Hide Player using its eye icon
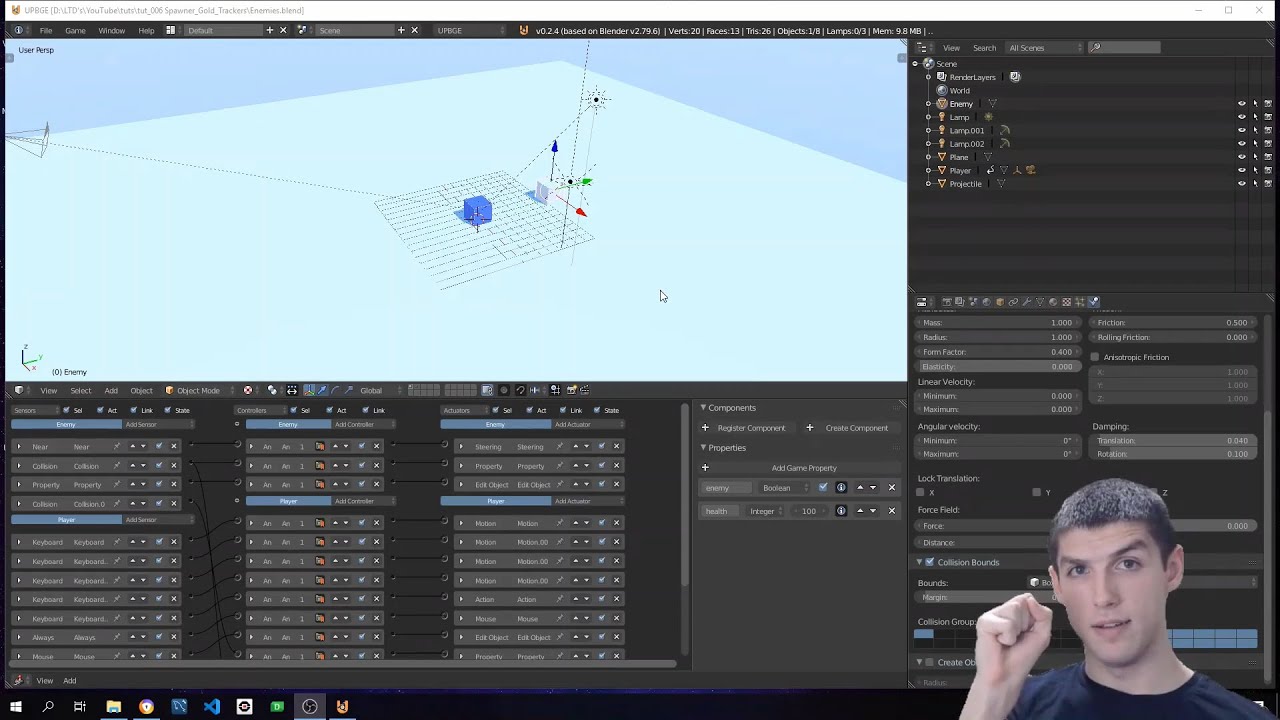Viewport: 1280px width, 720px height. 1242,170
